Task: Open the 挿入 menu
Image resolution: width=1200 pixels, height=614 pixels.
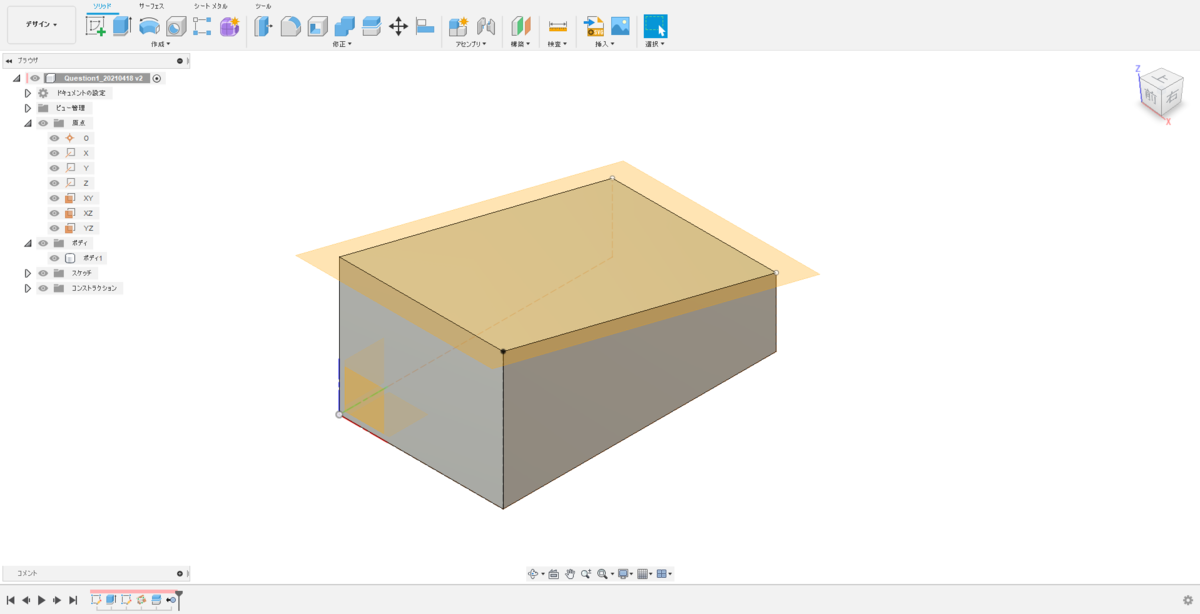Action: pyautogui.click(x=605, y=44)
